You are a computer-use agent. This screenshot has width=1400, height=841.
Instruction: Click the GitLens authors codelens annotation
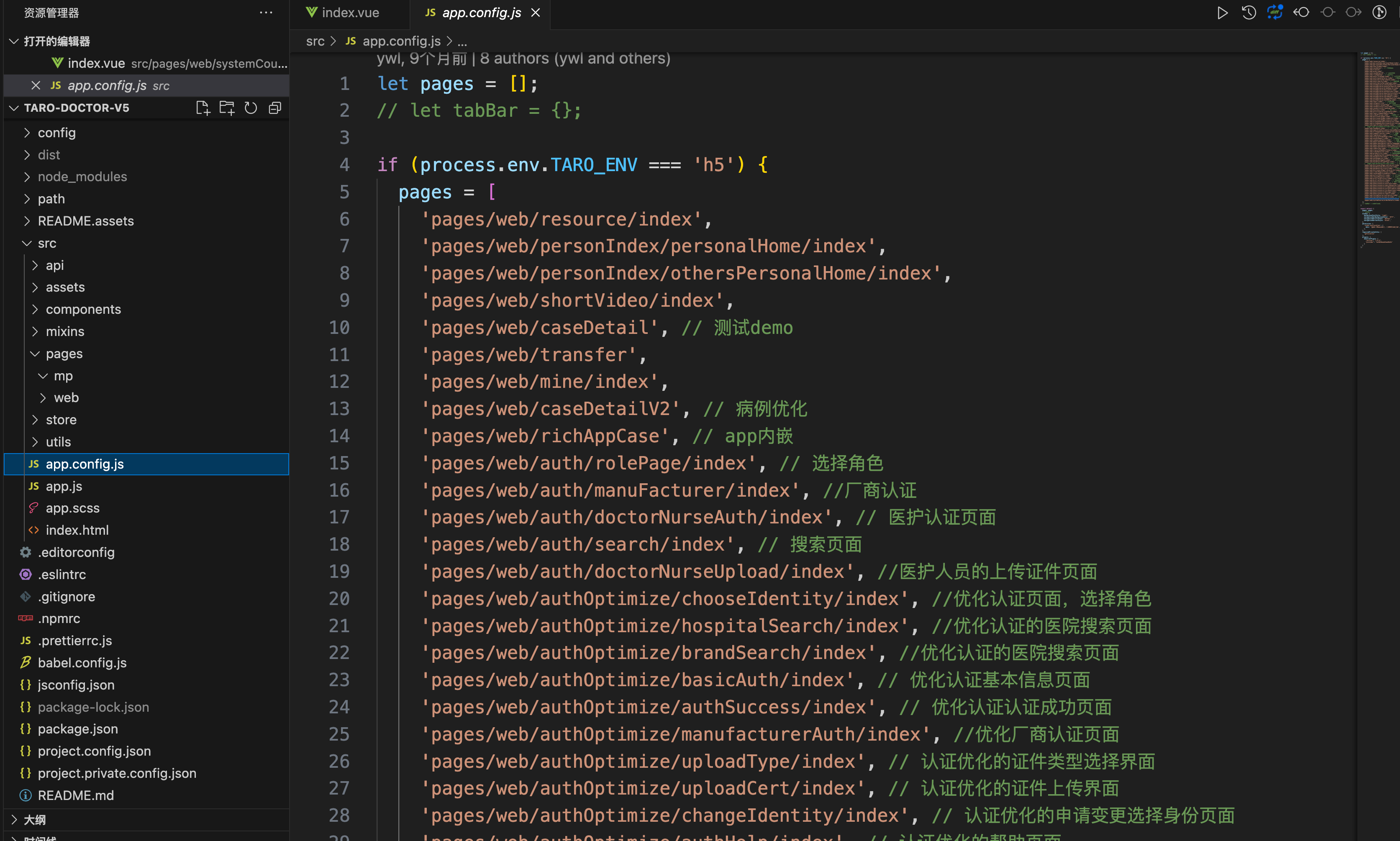pyautogui.click(x=523, y=59)
